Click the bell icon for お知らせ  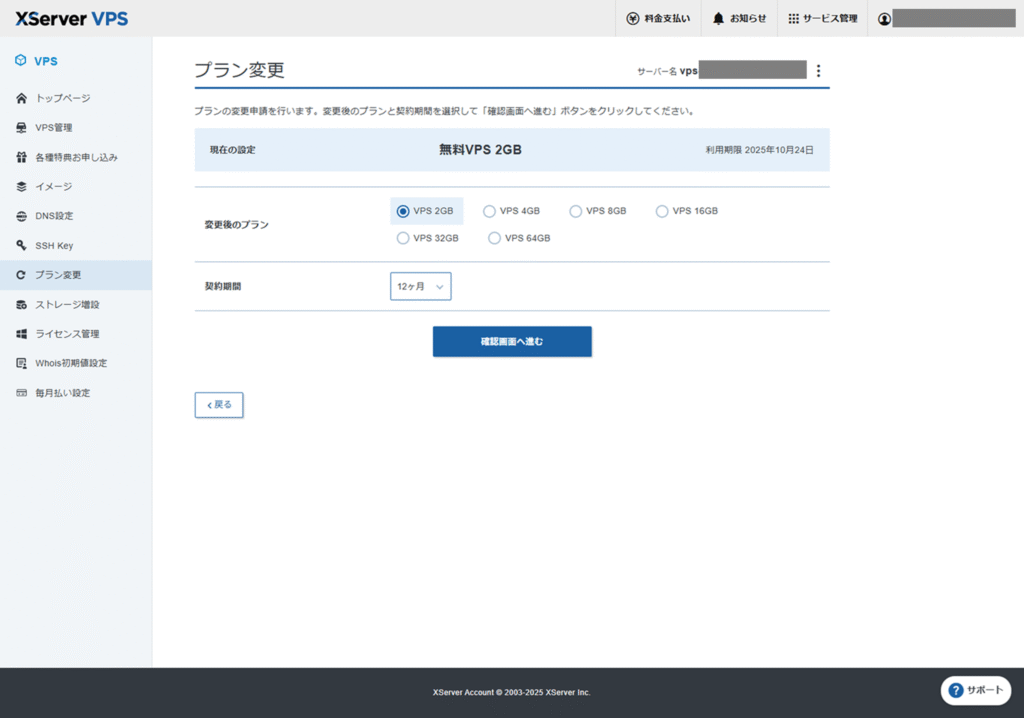(x=719, y=18)
